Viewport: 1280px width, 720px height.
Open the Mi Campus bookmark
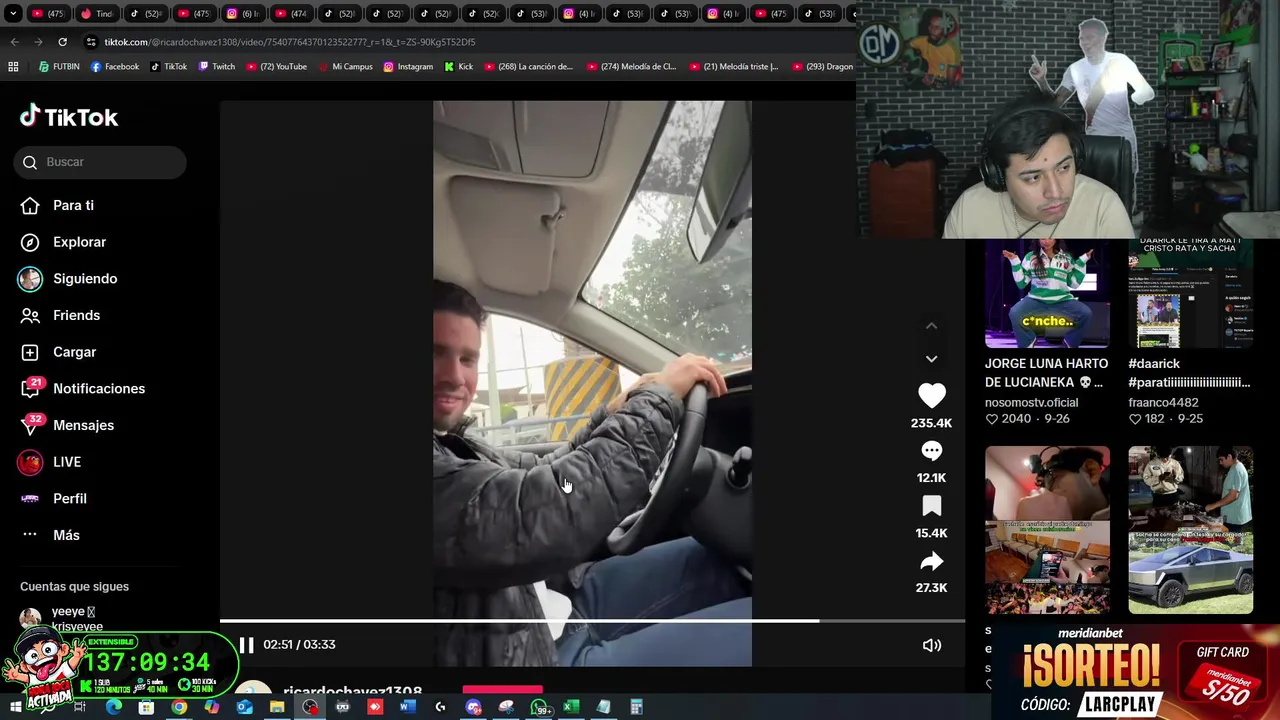coord(345,67)
